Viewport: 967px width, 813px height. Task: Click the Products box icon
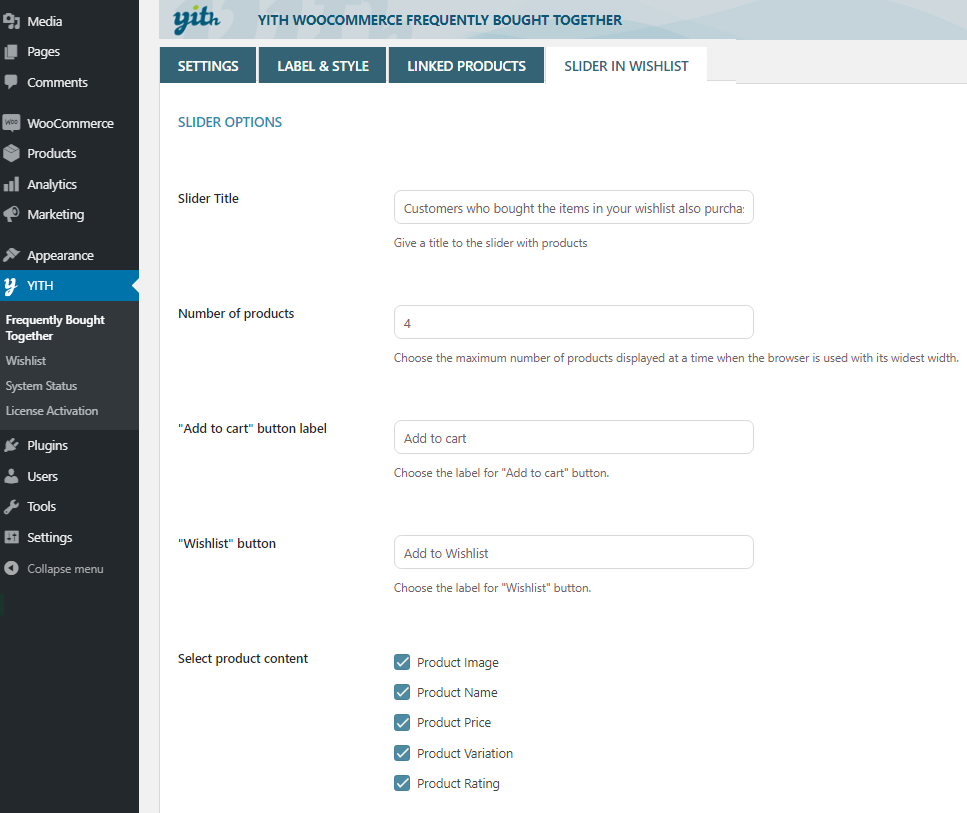coord(11,153)
